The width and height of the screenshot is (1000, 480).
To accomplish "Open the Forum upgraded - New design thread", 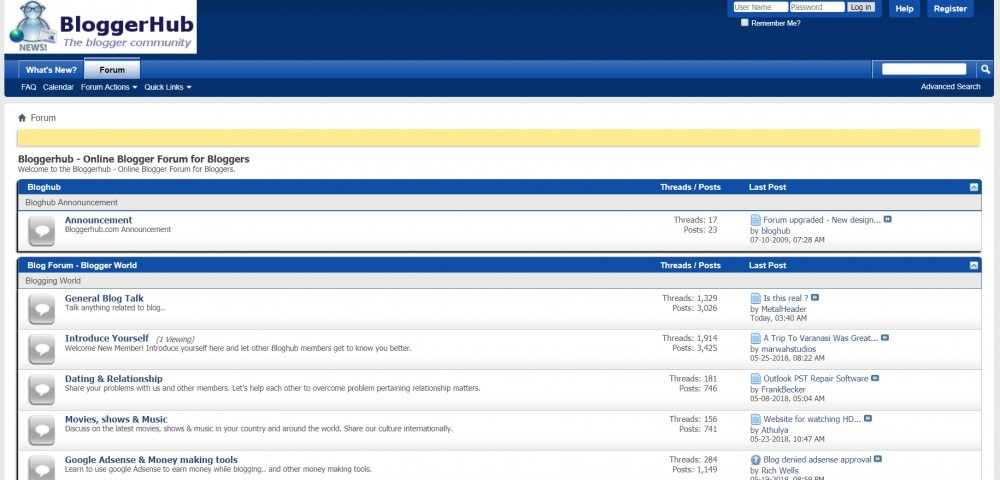I will 821,220.
